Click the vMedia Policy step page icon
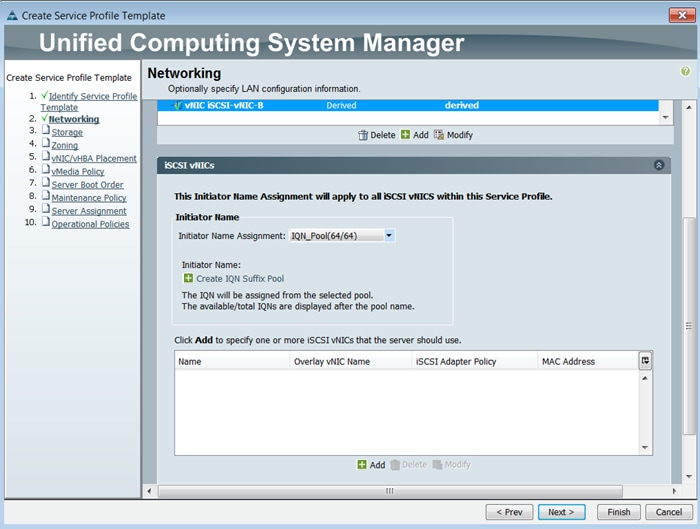Viewport: 700px width, 529px height. [x=46, y=169]
